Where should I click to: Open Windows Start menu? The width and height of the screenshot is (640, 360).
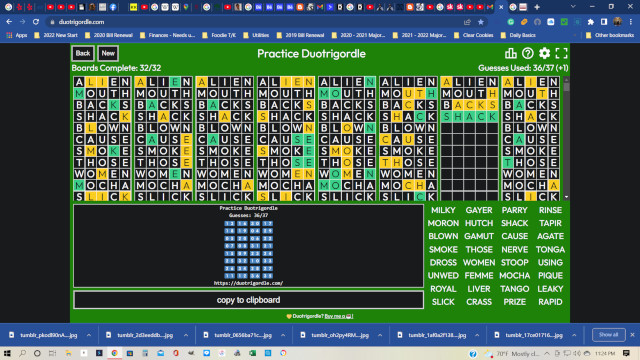click(x=7, y=353)
